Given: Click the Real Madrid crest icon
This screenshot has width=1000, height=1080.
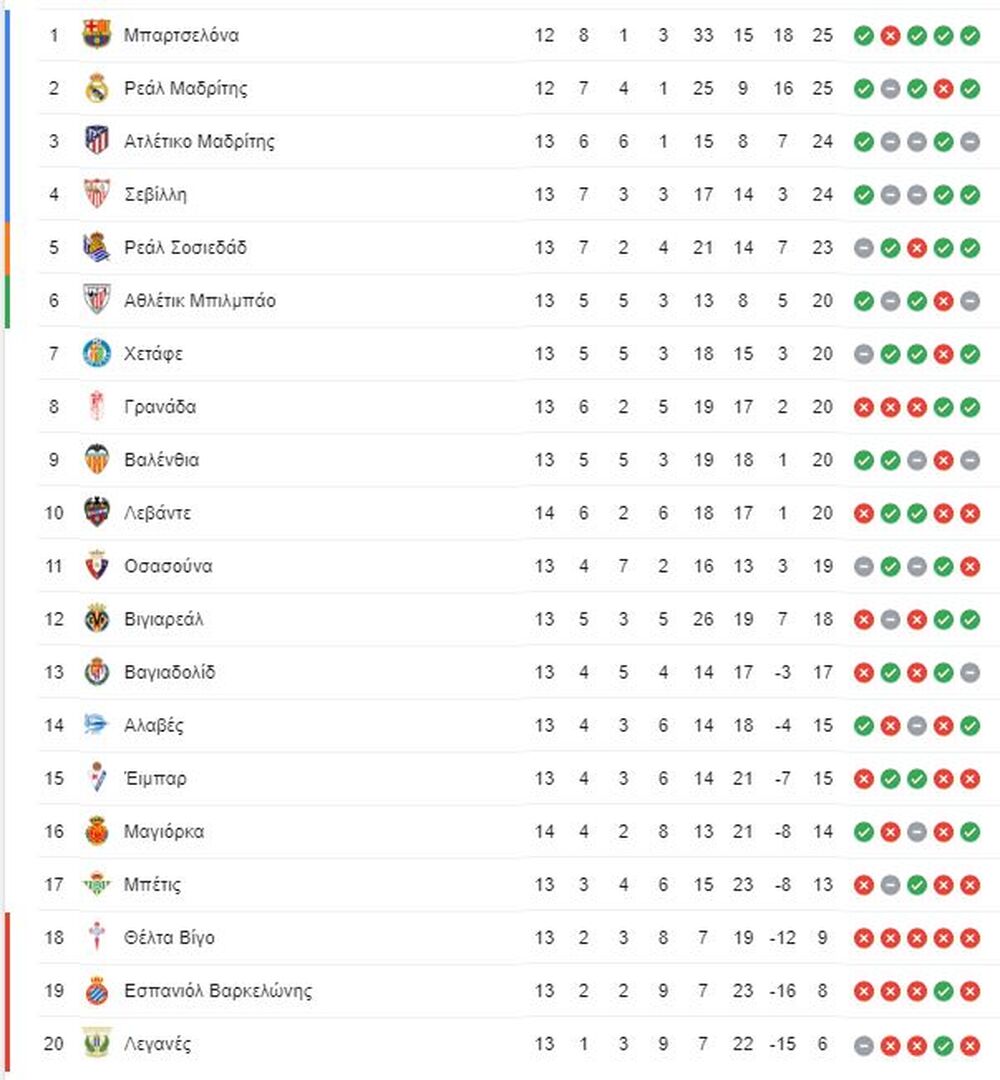Looking at the screenshot, I should 96,87.
